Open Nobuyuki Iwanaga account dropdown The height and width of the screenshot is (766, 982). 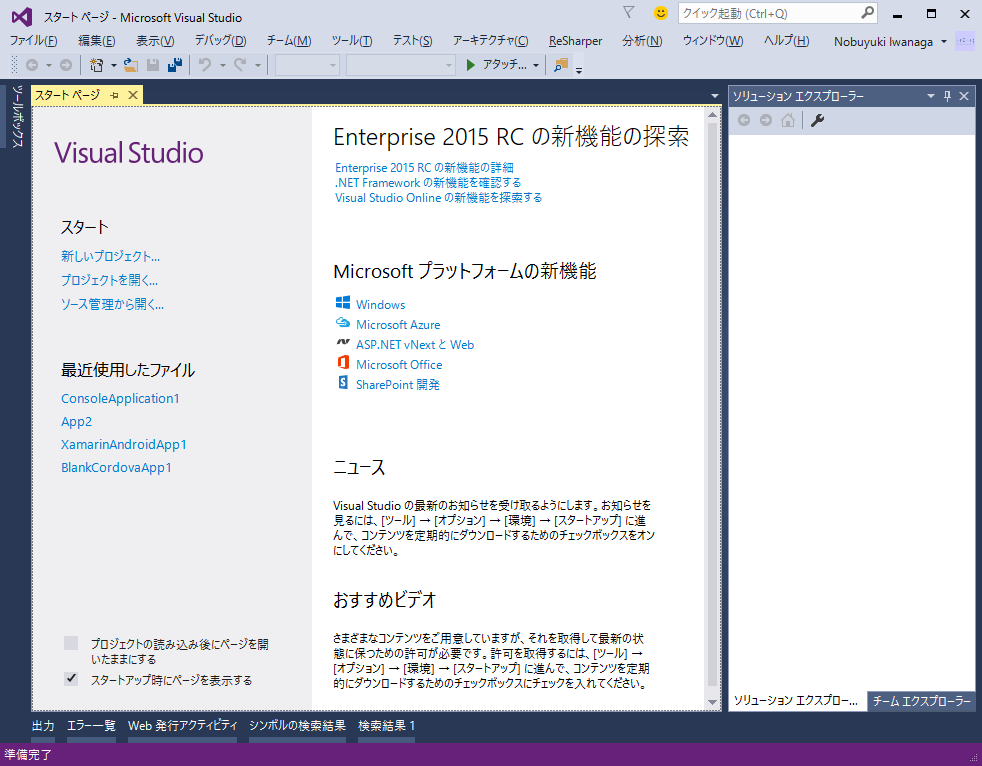[944, 42]
